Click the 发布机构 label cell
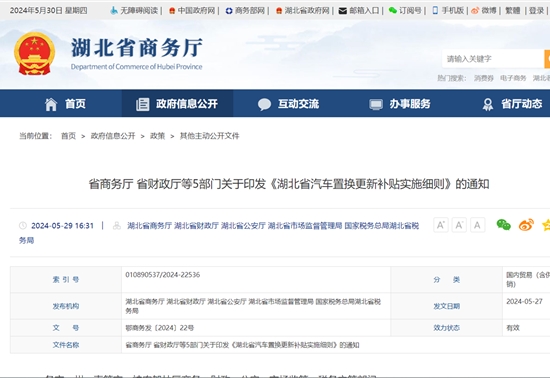This screenshot has height=378, width=550. 66,306
